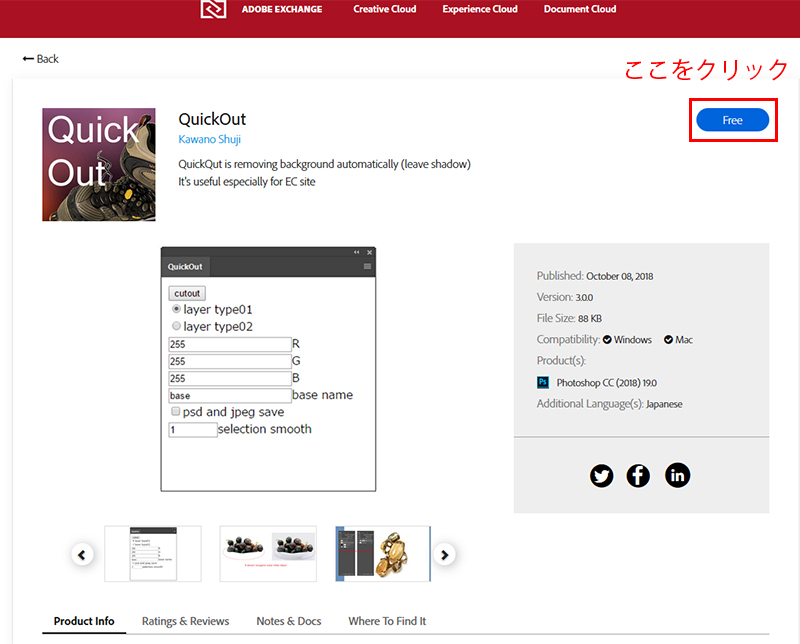Image resolution: width=800 pixels, height=644 pixels.
Task: Open QuickOut panel hamburger menu icon
Action: click(367, 266)
